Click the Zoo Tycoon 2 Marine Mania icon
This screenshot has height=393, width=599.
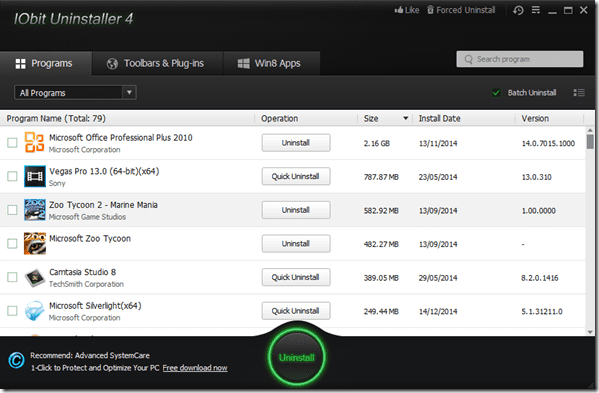click(x=35, y=210)
